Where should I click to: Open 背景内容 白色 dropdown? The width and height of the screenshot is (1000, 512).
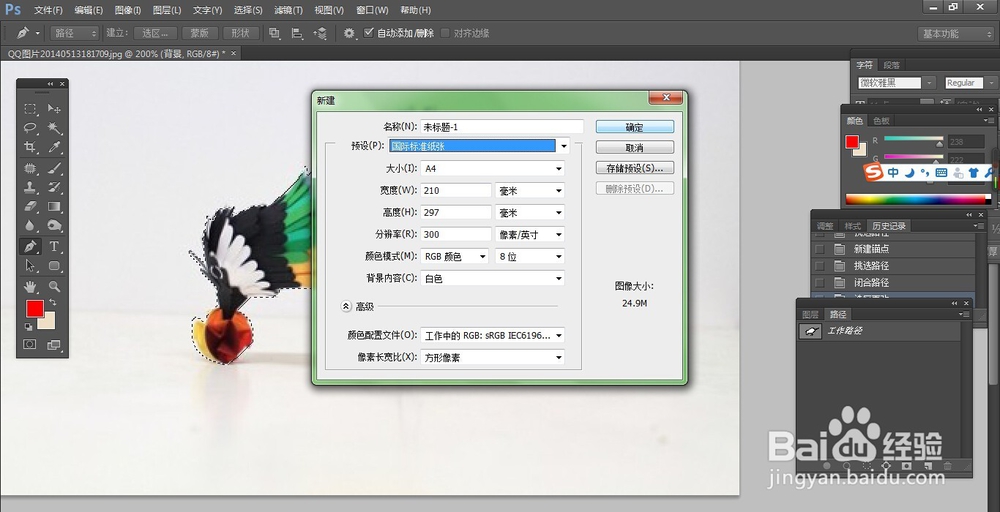coord(492,279)
